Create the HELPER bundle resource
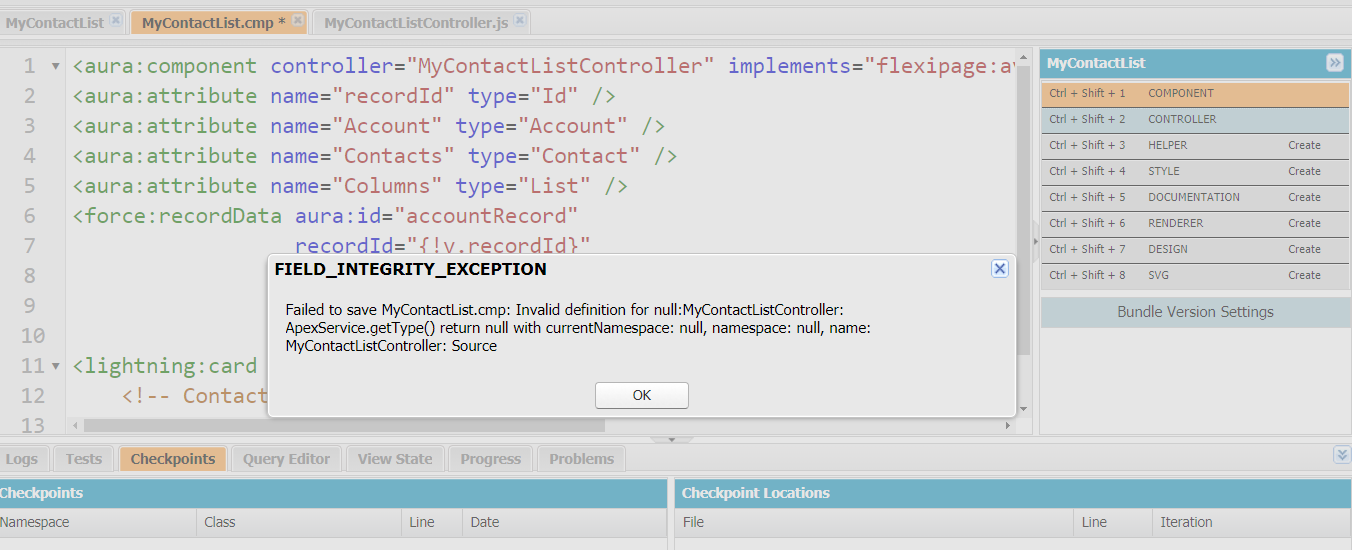This screenshot has height=550, width=1352. 1304,145
